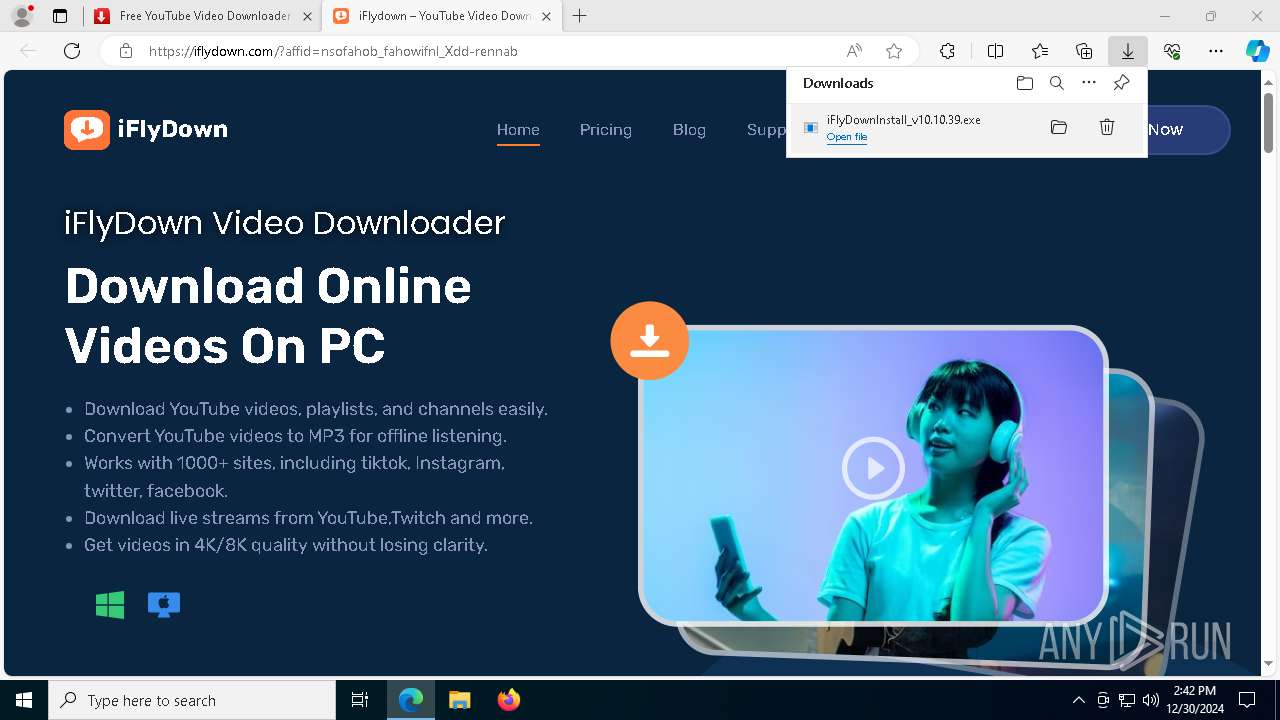Open Microsoft Edge from taskbar
This screenshot has width=1280, height=720.
pos(411,700)
